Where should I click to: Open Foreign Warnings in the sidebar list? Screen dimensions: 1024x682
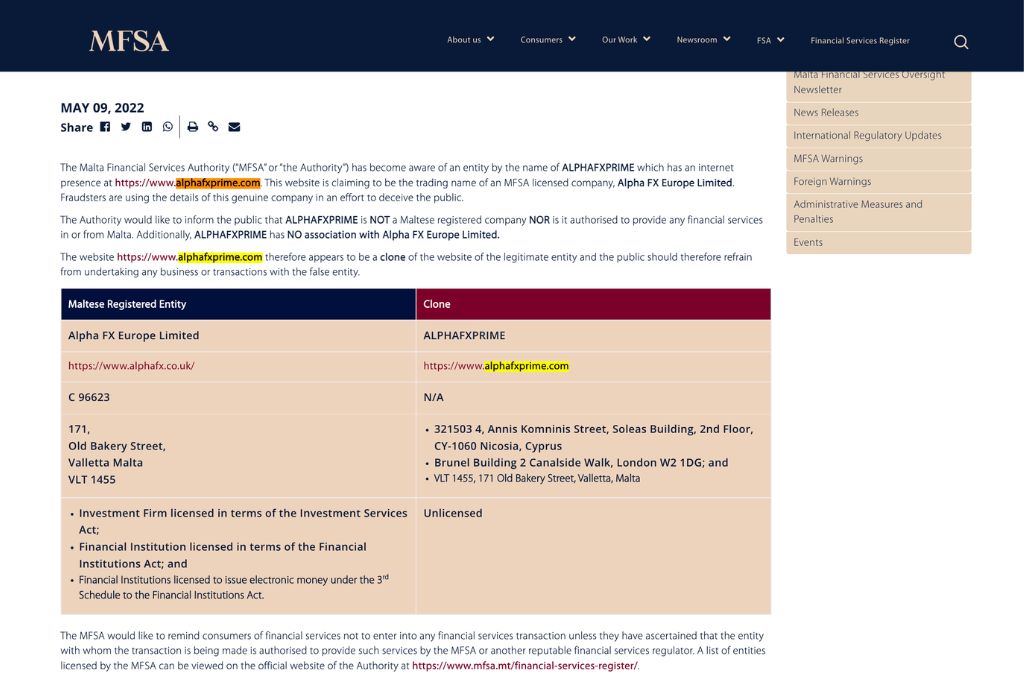click(x=832, y=182)
